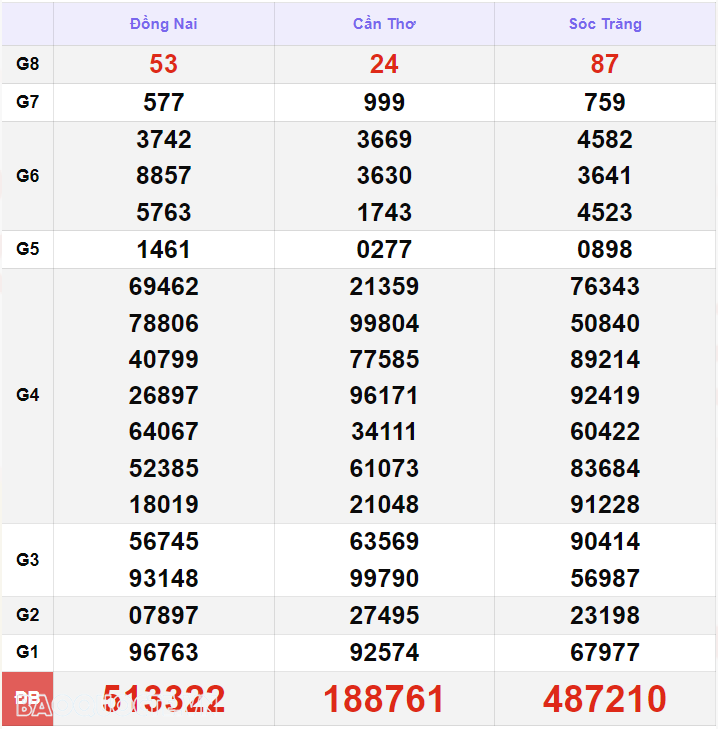Viewport: 718px width, 729px height.
Task: Click G1 number 96763
Action: pos(163,652)
